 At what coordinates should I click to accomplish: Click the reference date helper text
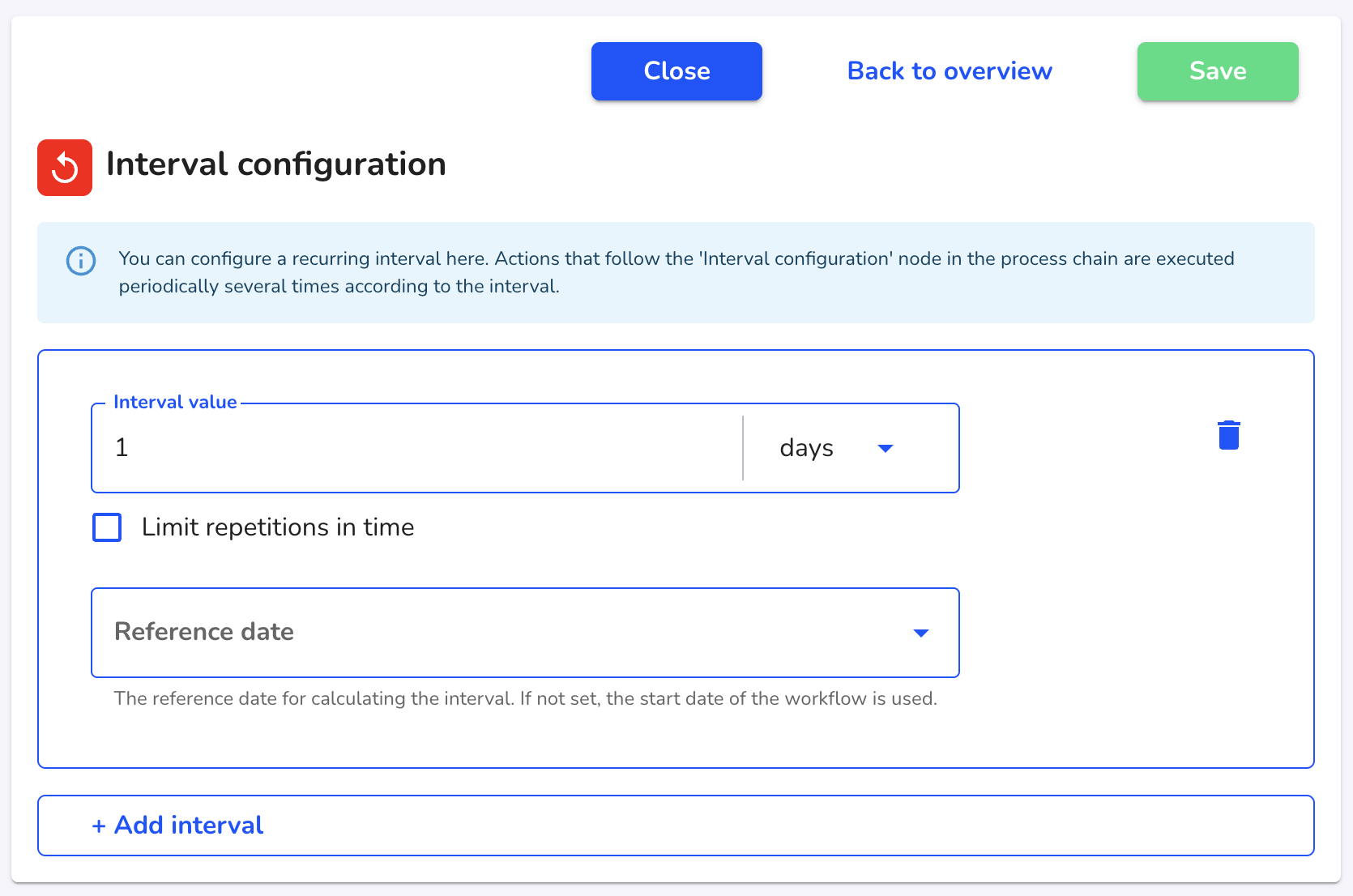point(525,698)
